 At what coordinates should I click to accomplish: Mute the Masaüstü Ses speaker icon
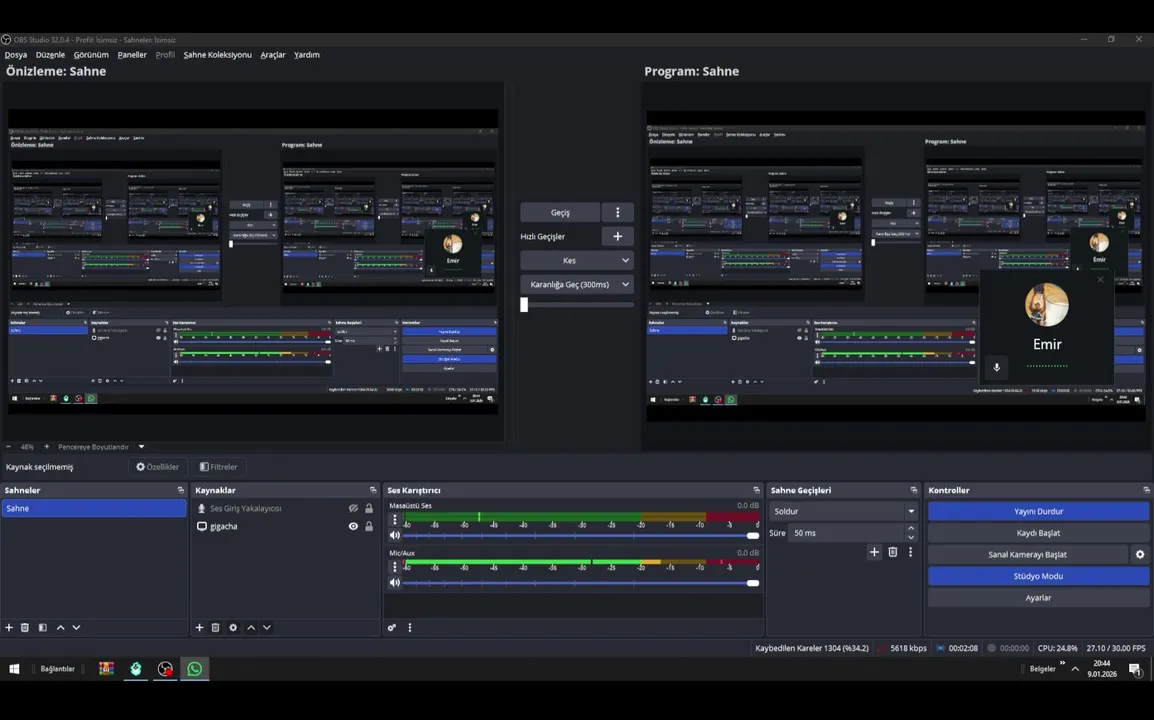[394, 535]
